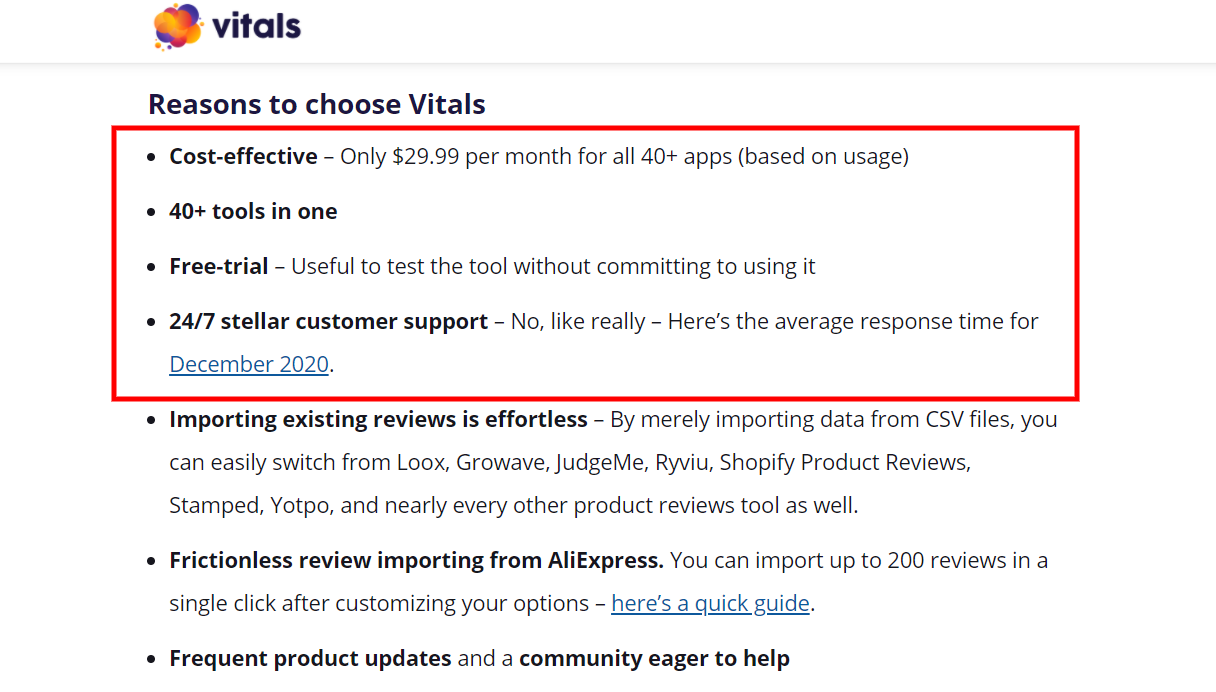Click "Importing existing reviews is effortless" text
The height and width of the screenshot is (692, 1216).
point(378,419)
